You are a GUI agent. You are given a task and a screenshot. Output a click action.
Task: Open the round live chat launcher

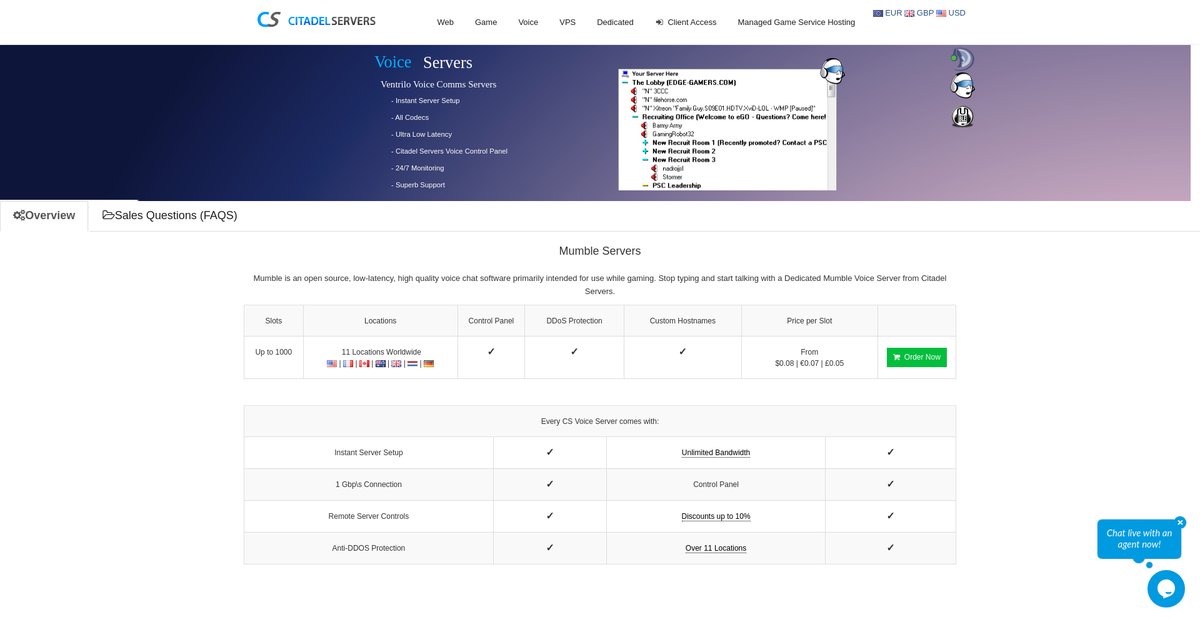click(x=1166, y=588)
